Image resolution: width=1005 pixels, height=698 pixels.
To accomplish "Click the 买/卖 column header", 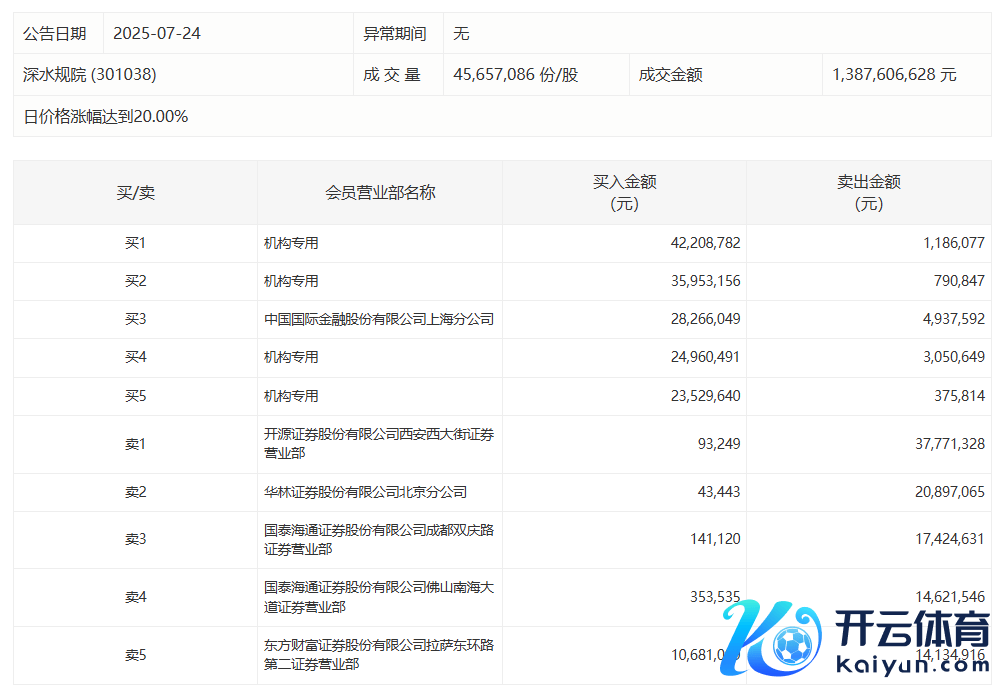I will tap(135, 192).
